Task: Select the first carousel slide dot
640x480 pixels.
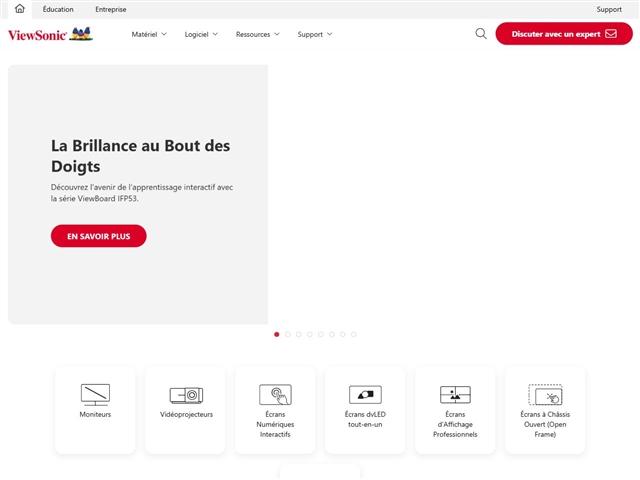Action: [277, 334]
